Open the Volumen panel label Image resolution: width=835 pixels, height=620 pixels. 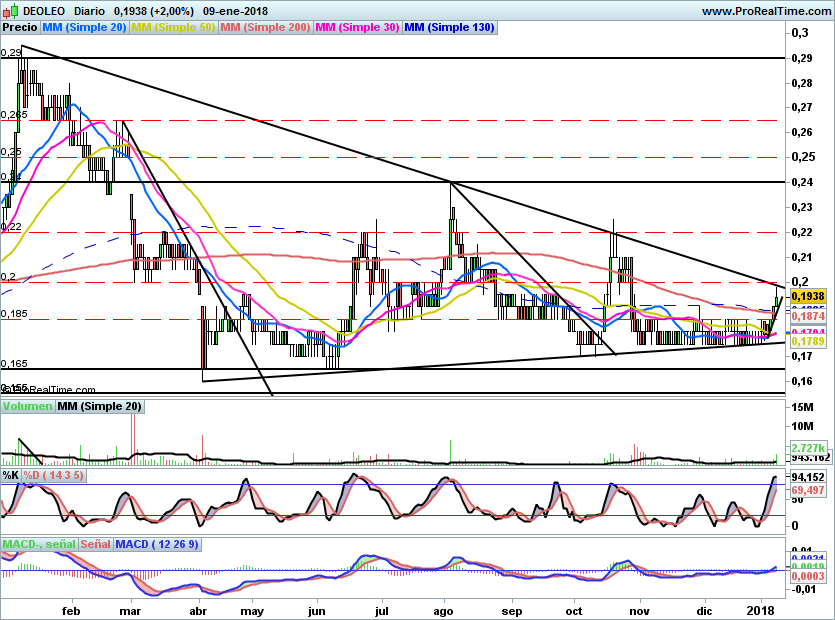tap(27, 406)
